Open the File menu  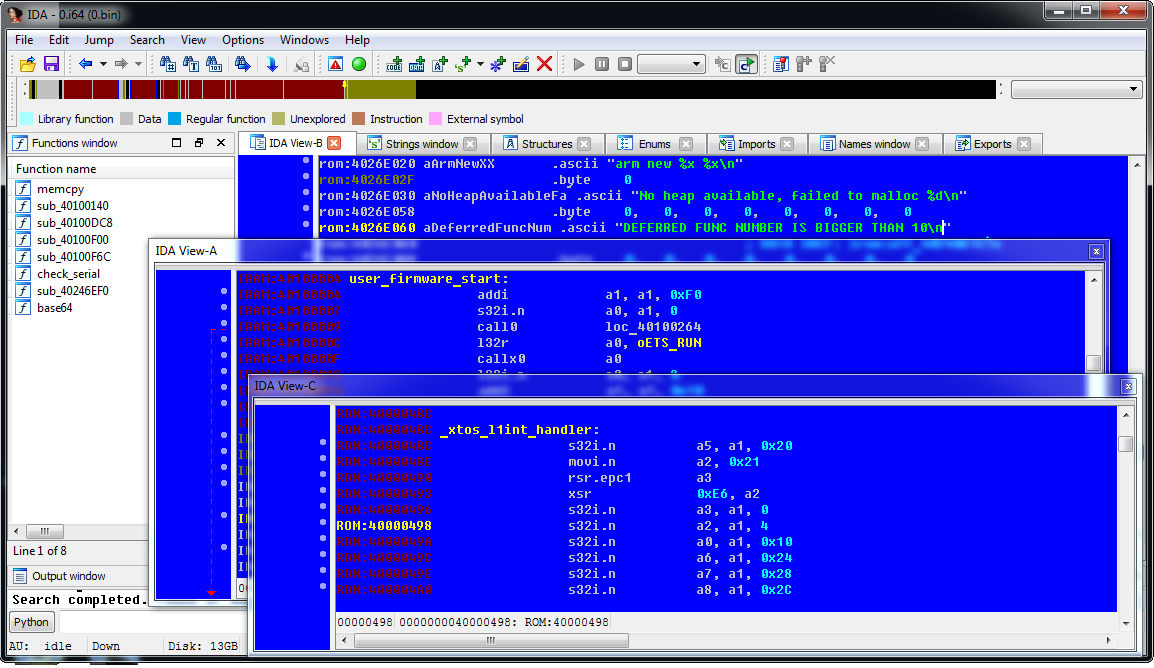tap(24, 40)
